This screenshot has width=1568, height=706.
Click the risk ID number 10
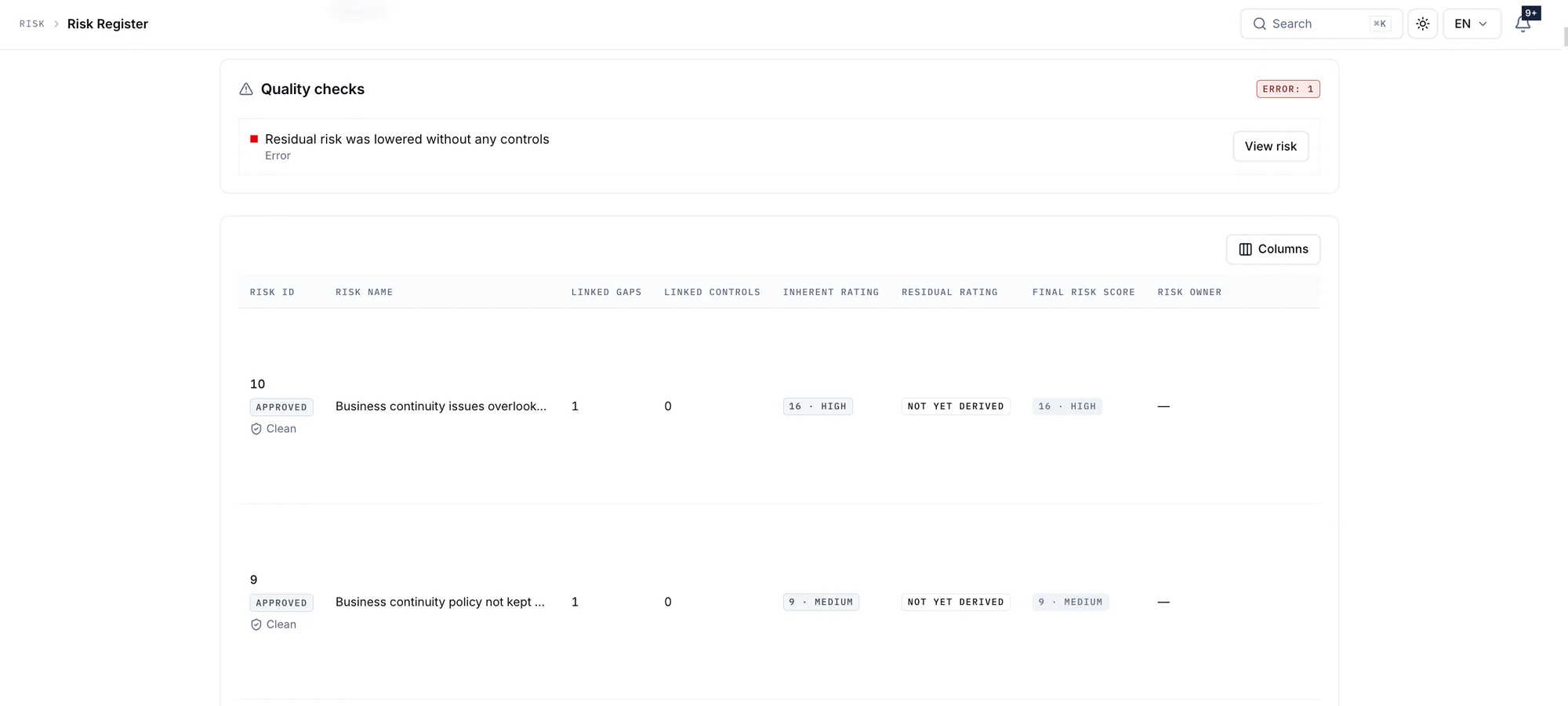pyautogui.click(x=257, y=384)
